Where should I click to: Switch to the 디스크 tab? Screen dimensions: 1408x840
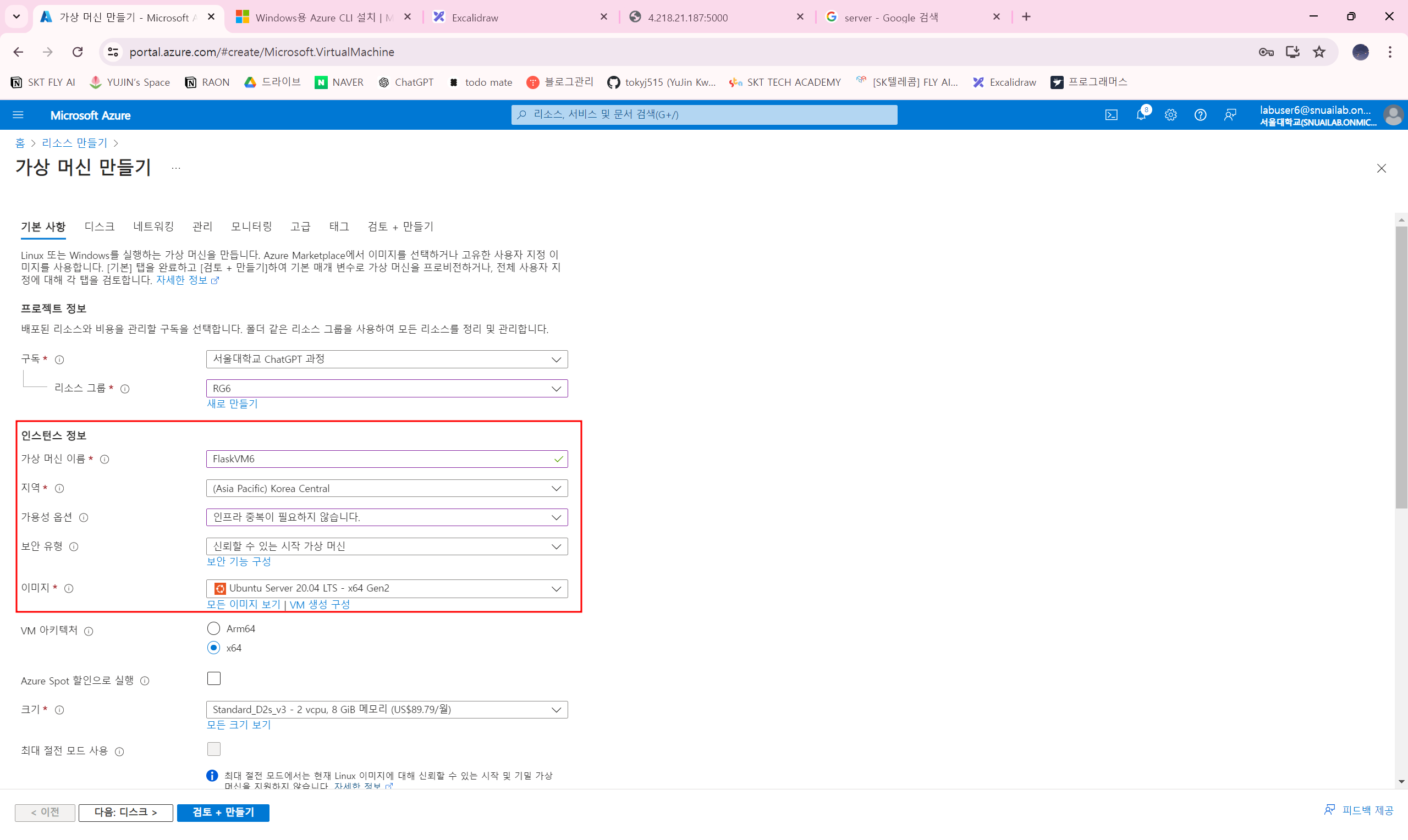pyautogui.click(x=99, y=226)
